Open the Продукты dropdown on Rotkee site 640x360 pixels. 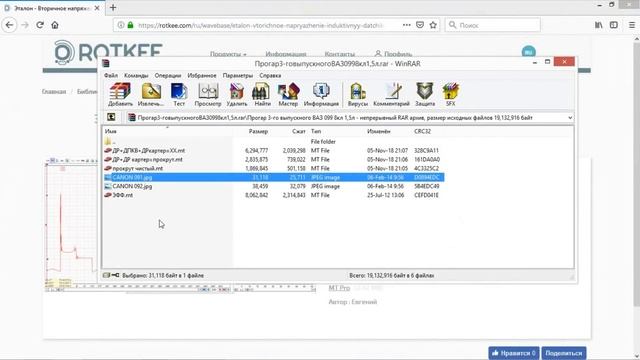coord(228,54)
